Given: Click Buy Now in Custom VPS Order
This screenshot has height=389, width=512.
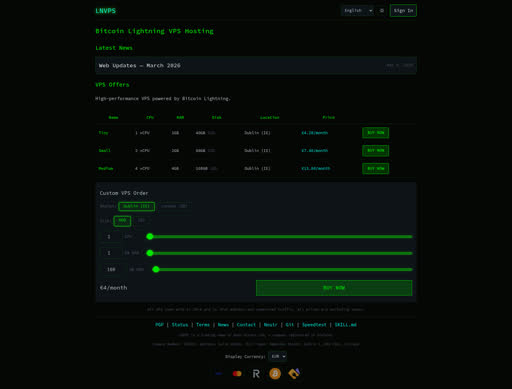Looking at the screenshot, I should [334, 288].
